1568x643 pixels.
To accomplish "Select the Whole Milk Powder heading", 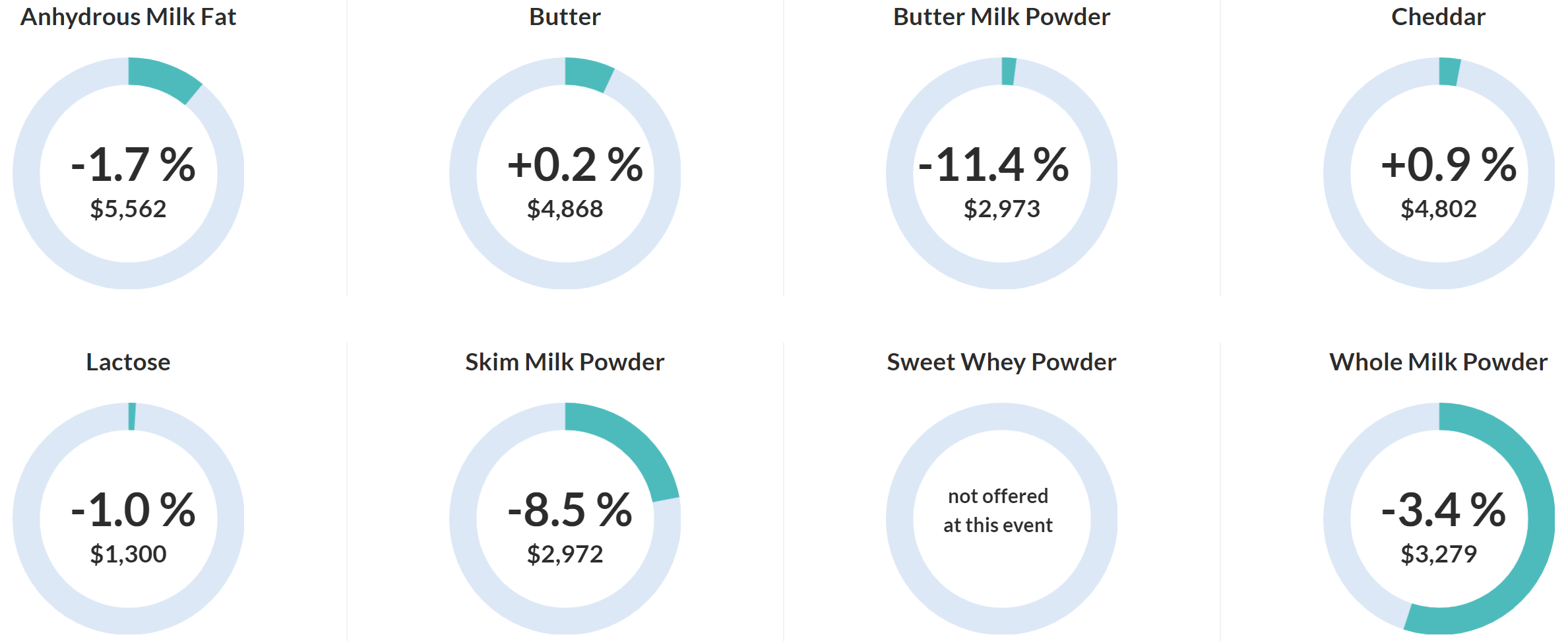I will 1438,362.
